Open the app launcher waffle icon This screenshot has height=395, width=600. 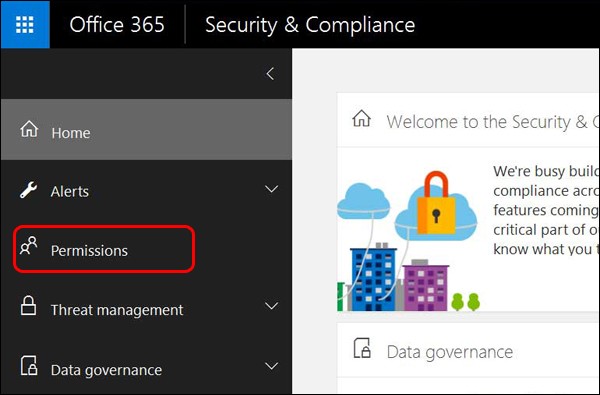click(25, 24)
